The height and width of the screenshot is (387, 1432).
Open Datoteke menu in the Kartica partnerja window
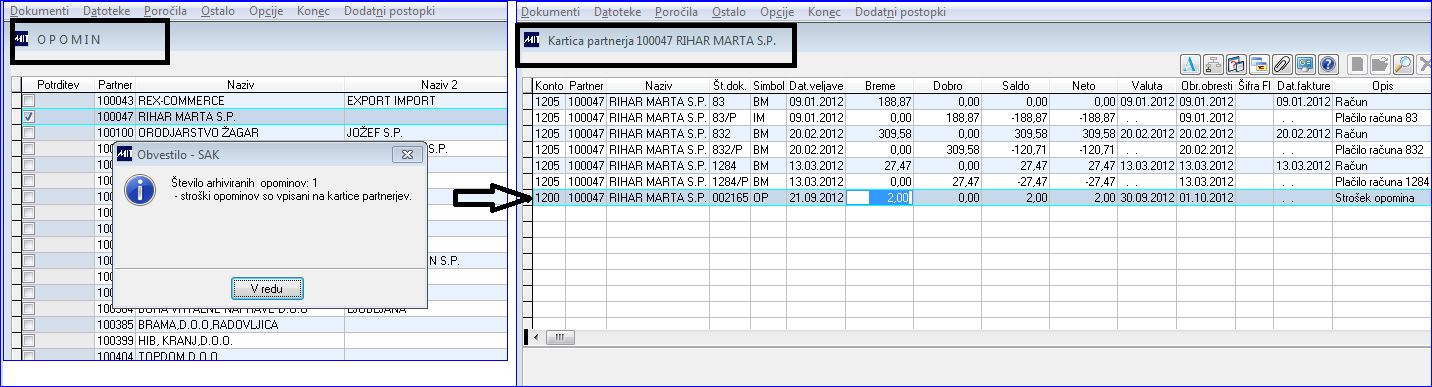tap(617, 11)
